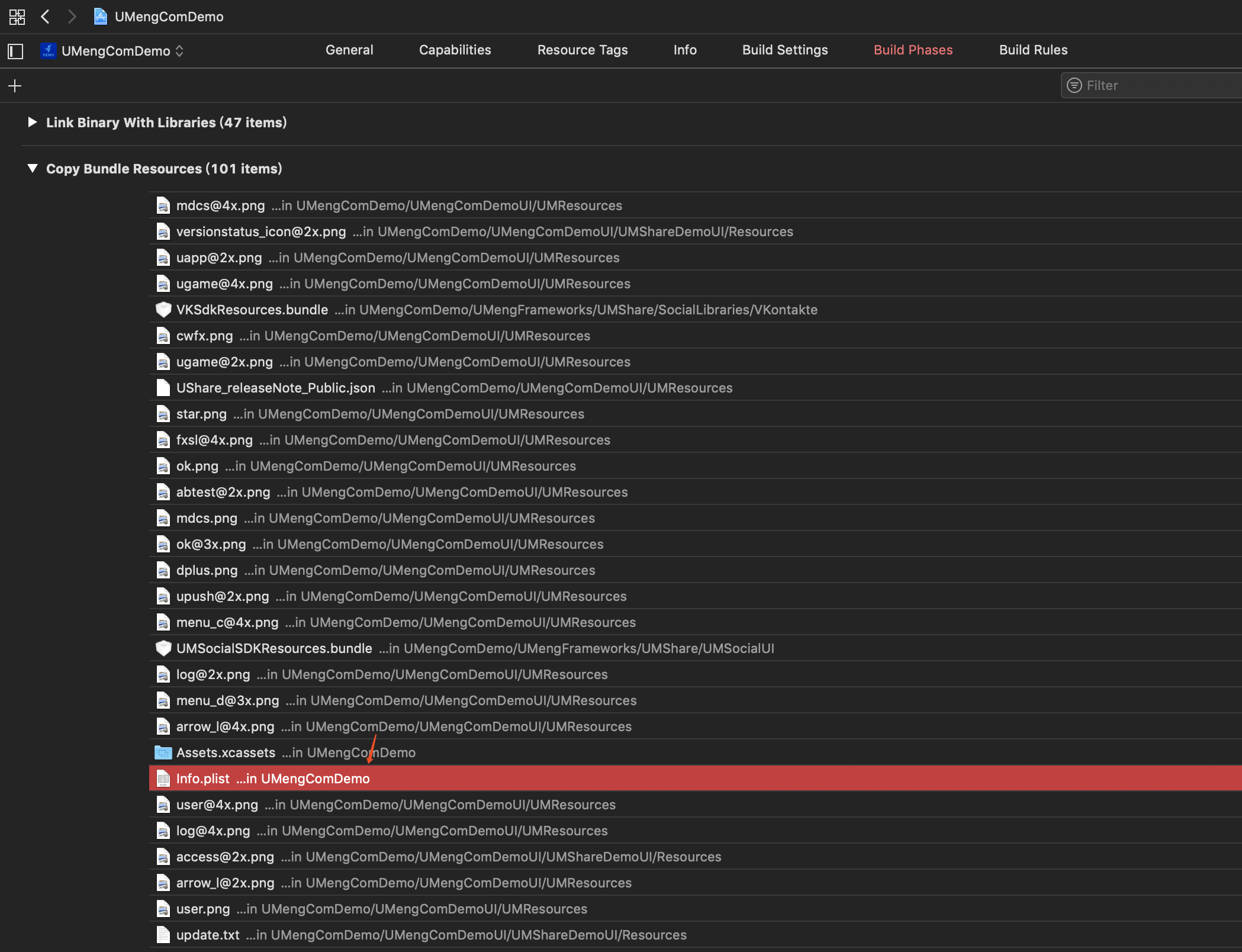This screenshot has height=952, width=1242.
Task: Open the Info tab
Action: 685,50
